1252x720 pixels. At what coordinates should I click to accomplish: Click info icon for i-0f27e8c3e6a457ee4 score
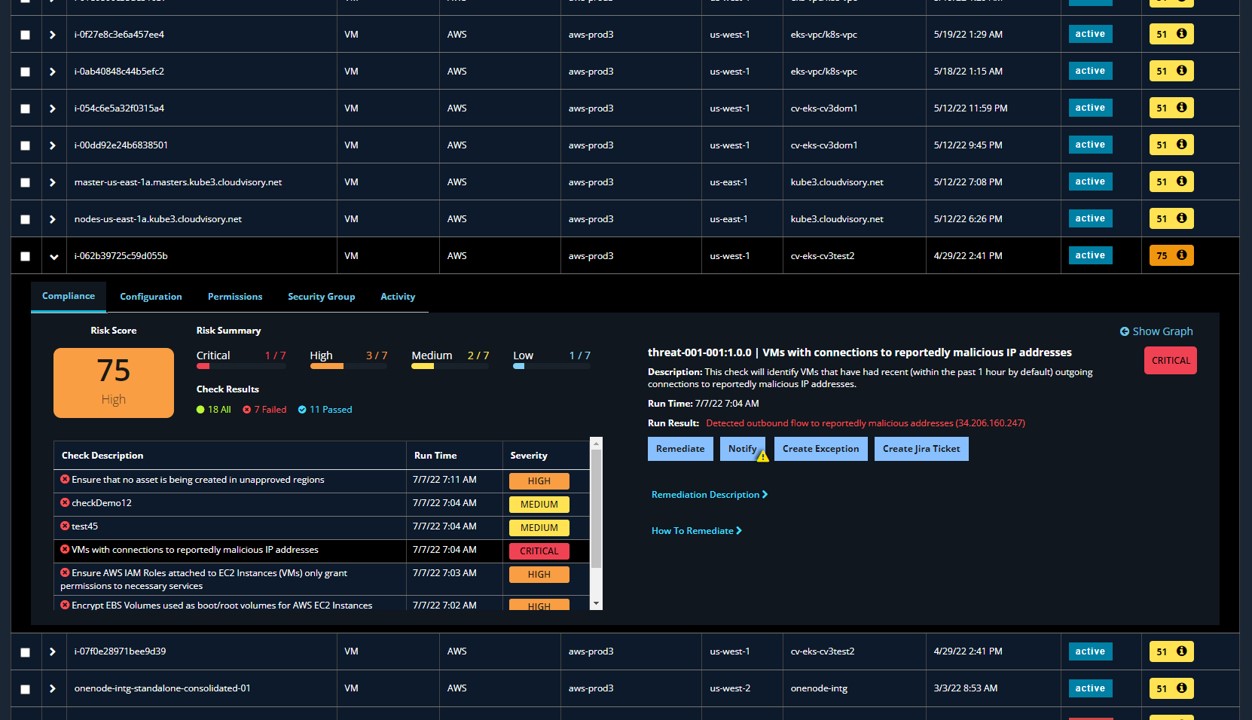[x=1181, y=34]
